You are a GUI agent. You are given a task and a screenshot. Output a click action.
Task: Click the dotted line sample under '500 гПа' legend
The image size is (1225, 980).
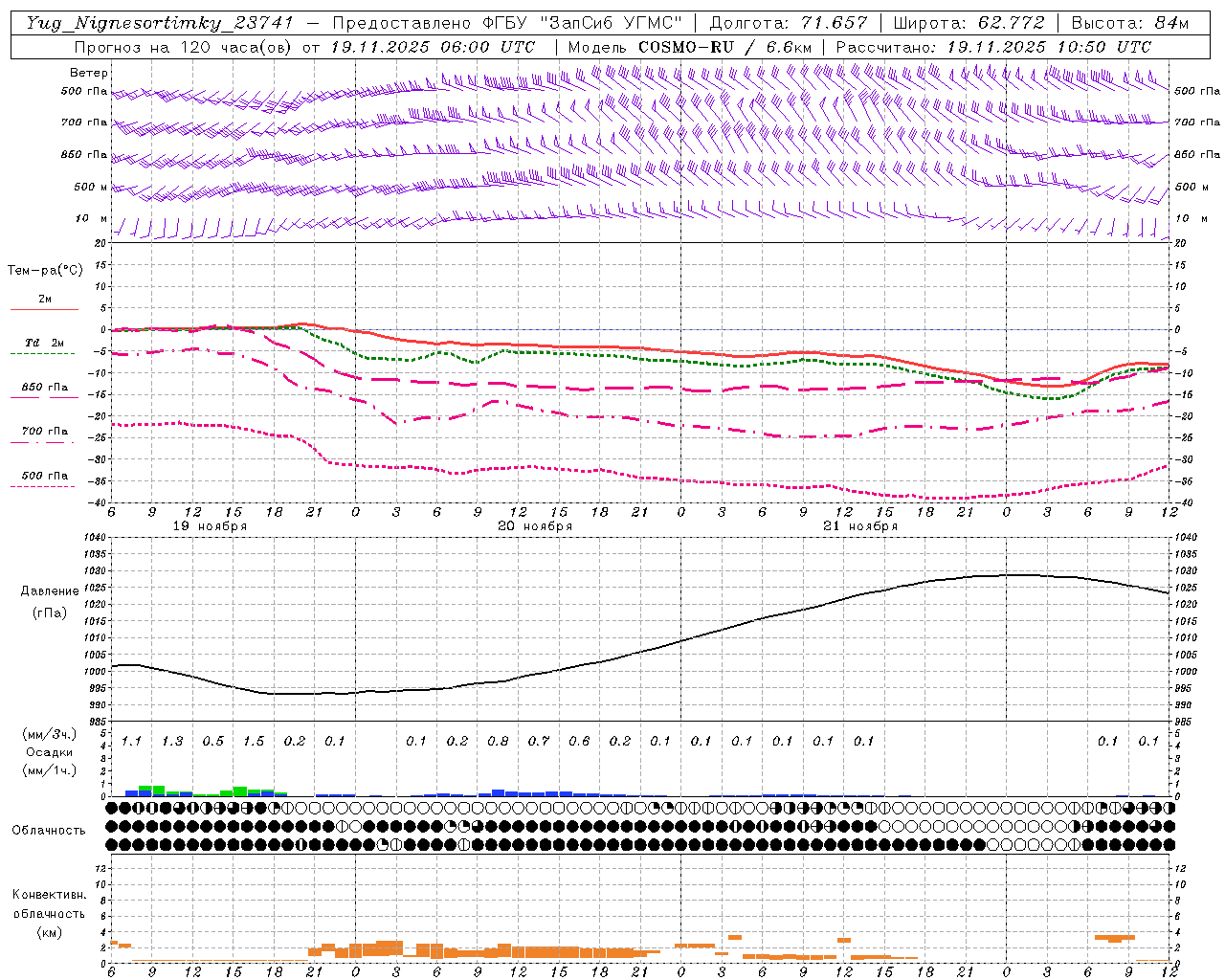tap(42, 486)
